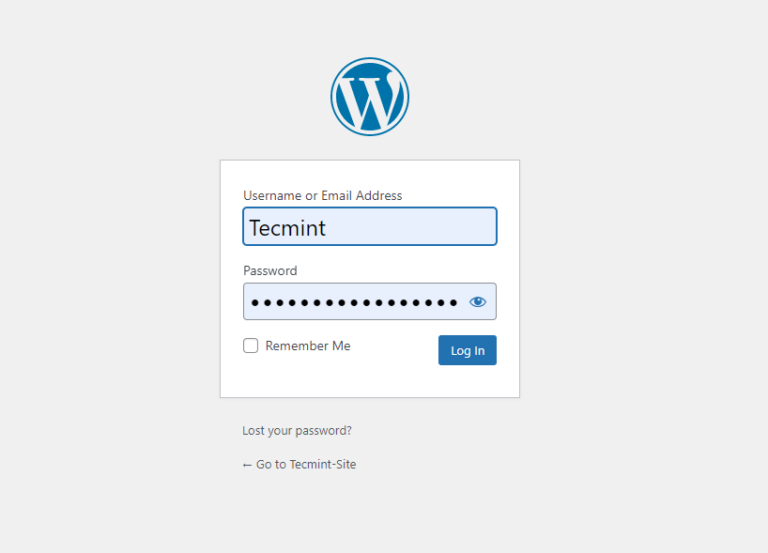Click the Username or Email Address label
Viewport: 768px width, 553px height.
coord(322,196)
